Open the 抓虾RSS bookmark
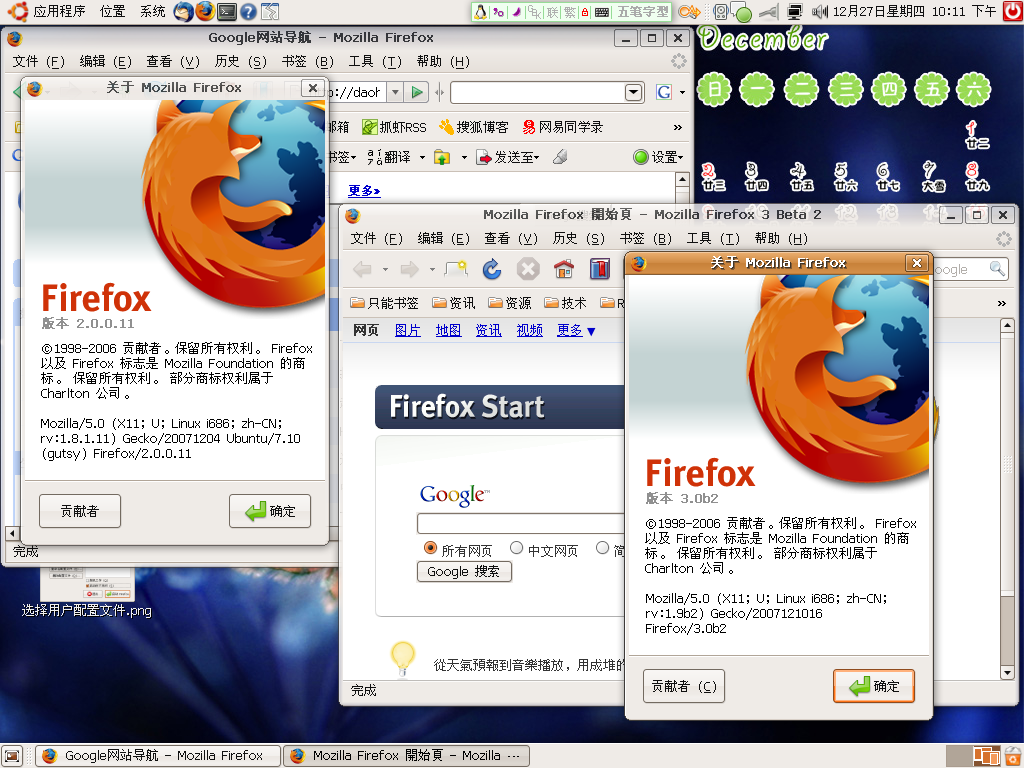The image size is (1024, 768). pyautogui.click(x=394, y=127)
